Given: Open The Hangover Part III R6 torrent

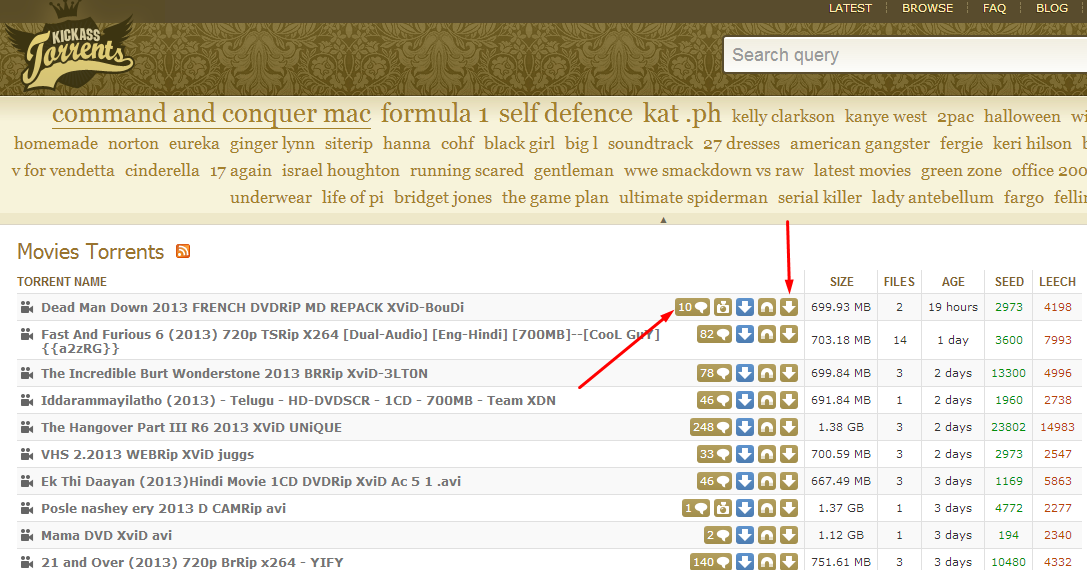Looking at the screenshot, I should tap(191, 427).
